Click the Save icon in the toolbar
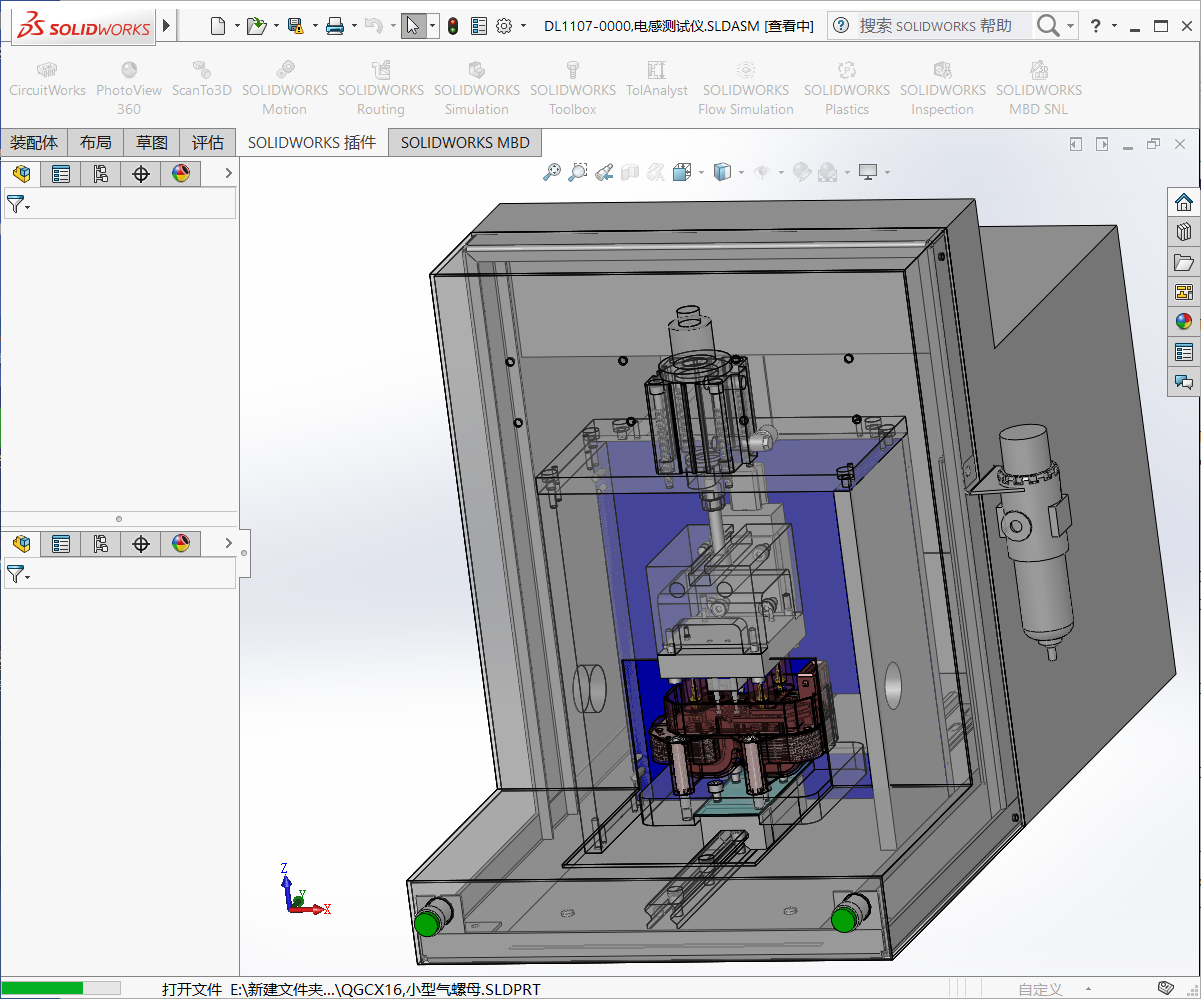1201x999 pixels. click(295, 26)
